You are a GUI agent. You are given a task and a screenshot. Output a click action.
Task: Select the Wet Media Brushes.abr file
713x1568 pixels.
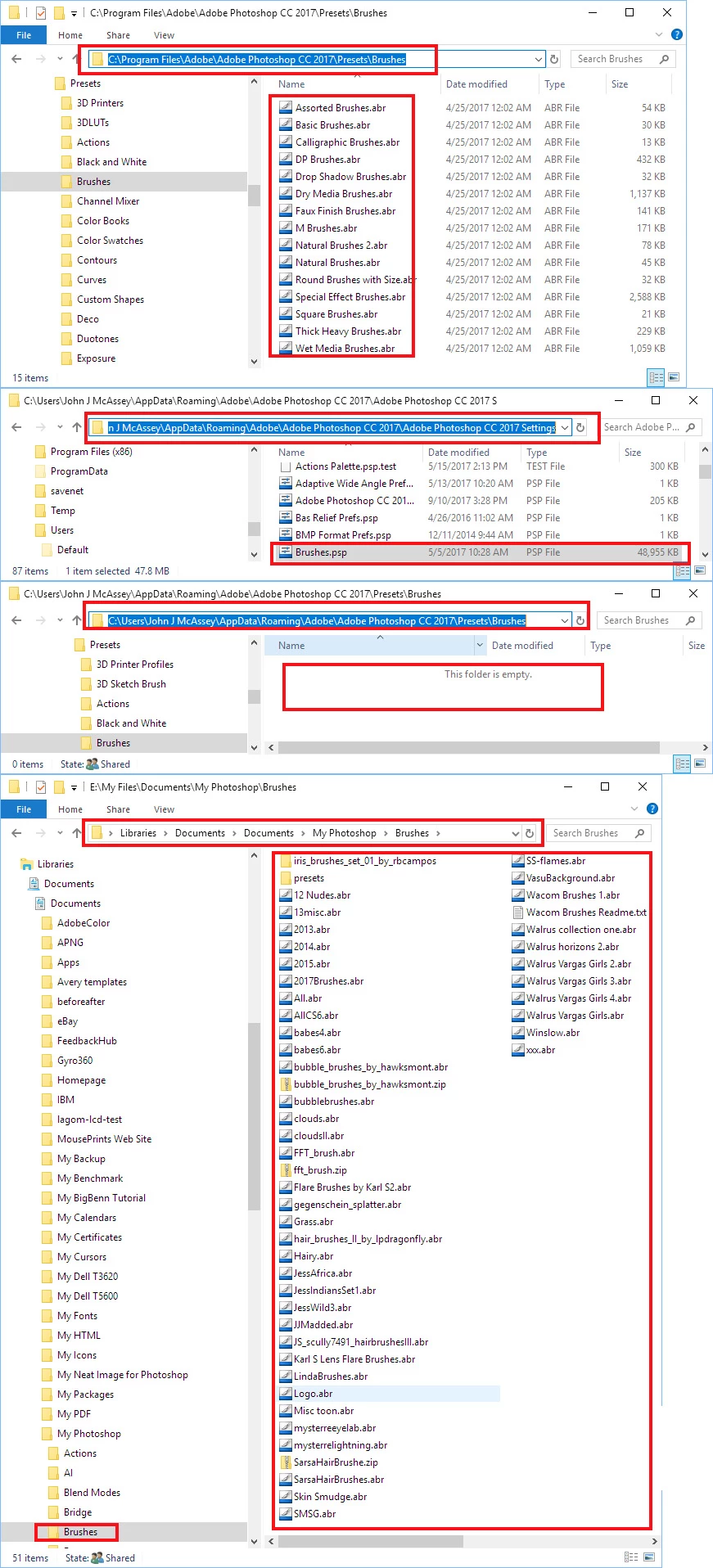click(x=345, y=348)
